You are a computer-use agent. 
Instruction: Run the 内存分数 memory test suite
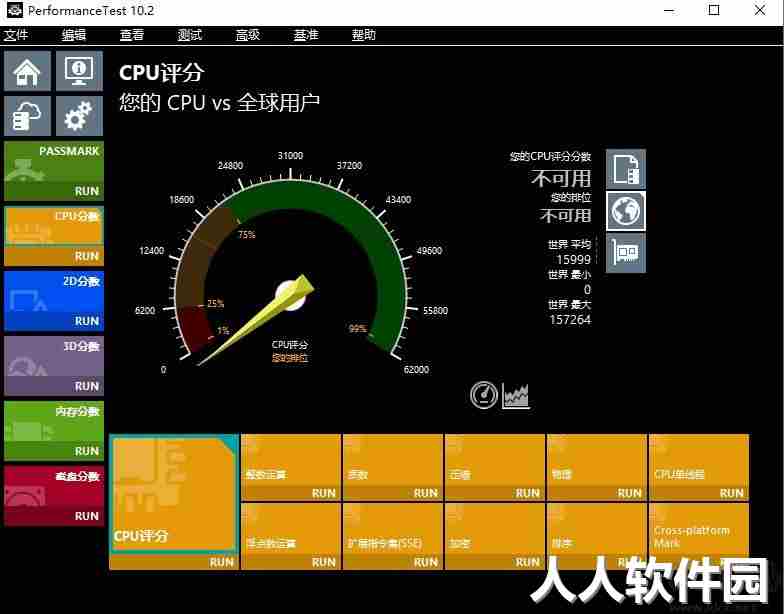87,451
